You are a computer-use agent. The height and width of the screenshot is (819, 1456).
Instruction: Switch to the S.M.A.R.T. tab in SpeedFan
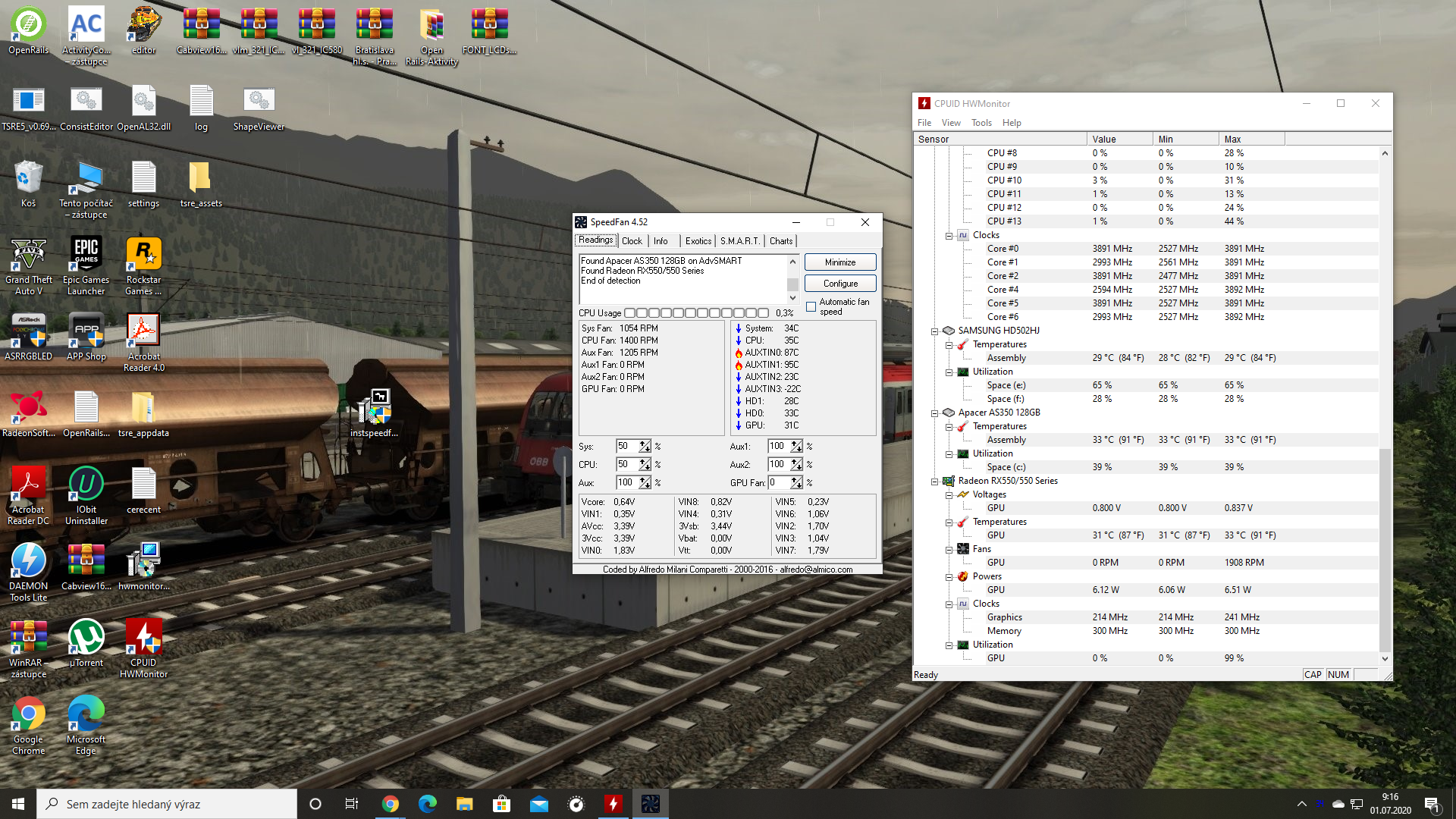pos(739,241)
